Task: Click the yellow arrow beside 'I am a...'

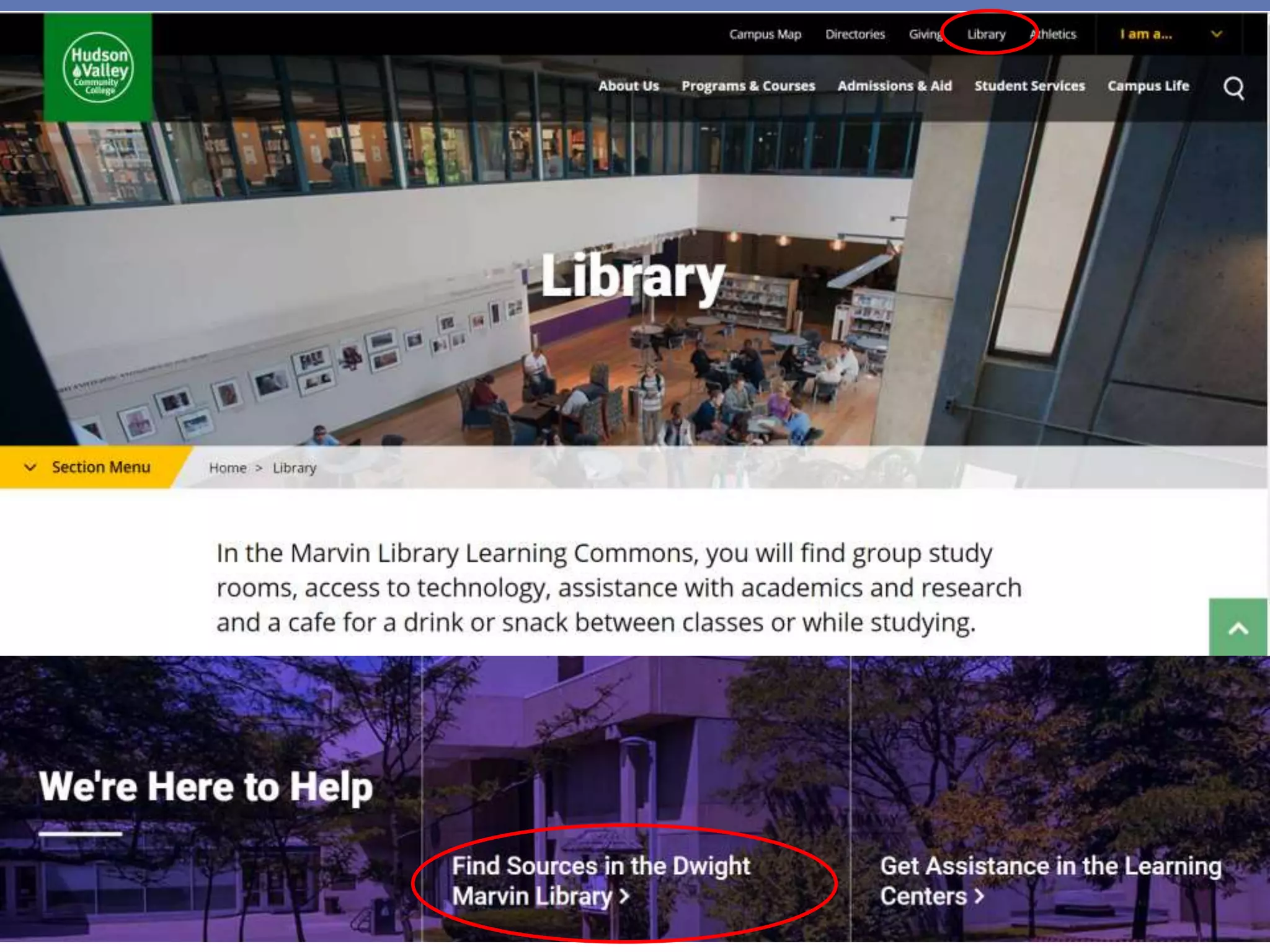Action: point(1217,34)
